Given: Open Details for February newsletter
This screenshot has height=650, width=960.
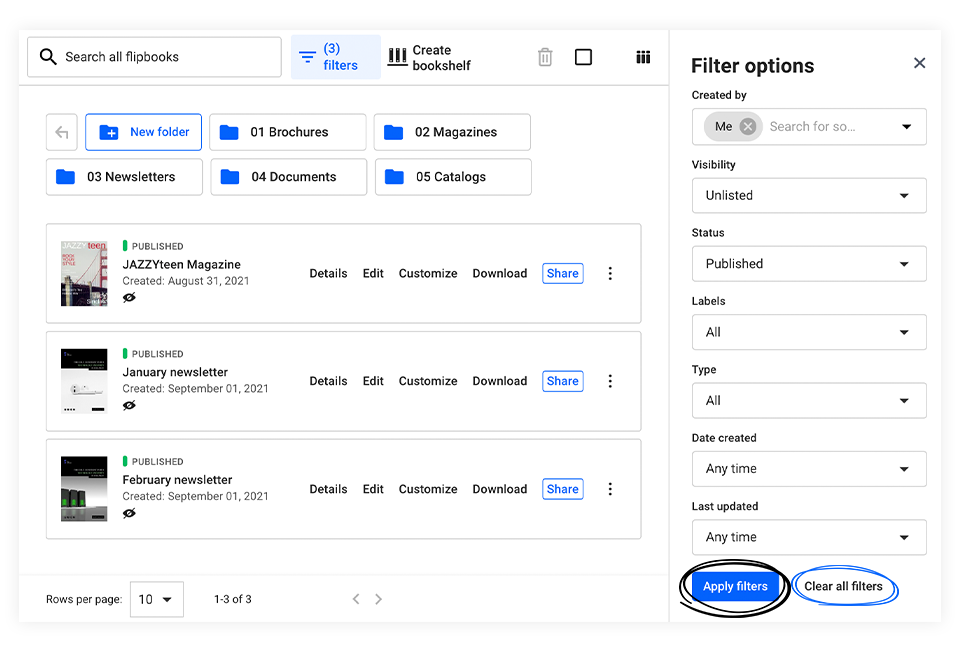Looking at the screenshot, I should click(328, 489).
